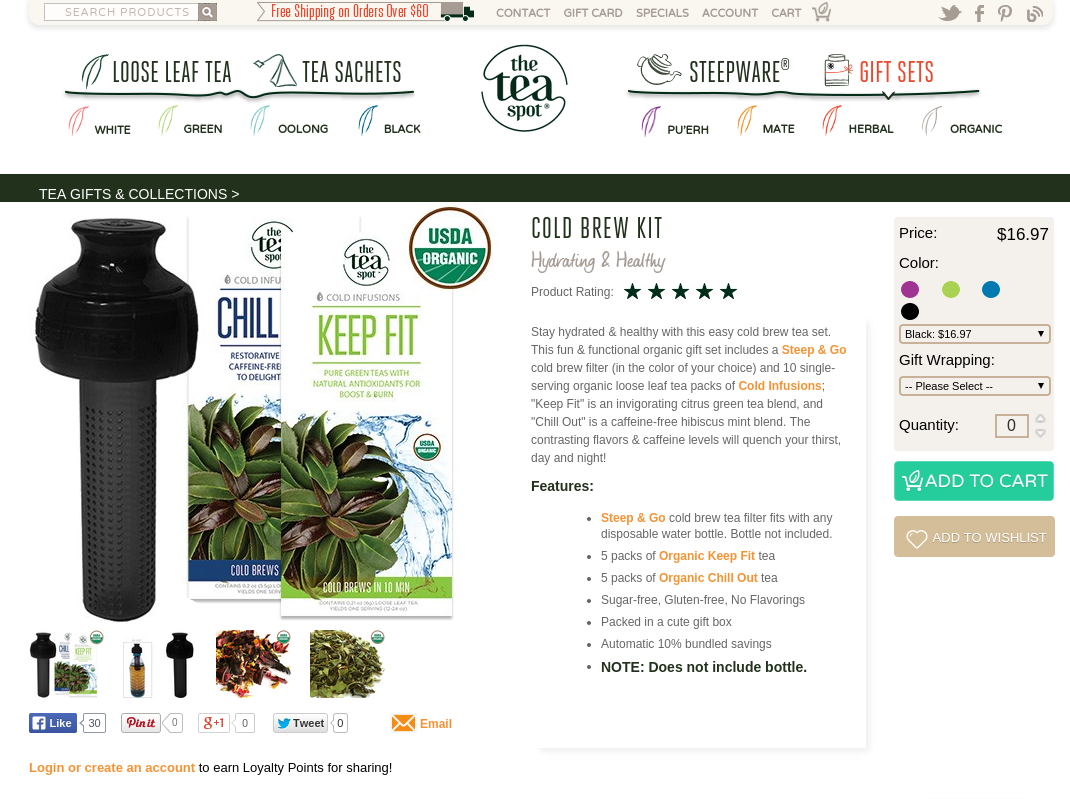Open the Organic Keep Fit link
Screen dimensions: 1070x799
(x=707, y=555)
